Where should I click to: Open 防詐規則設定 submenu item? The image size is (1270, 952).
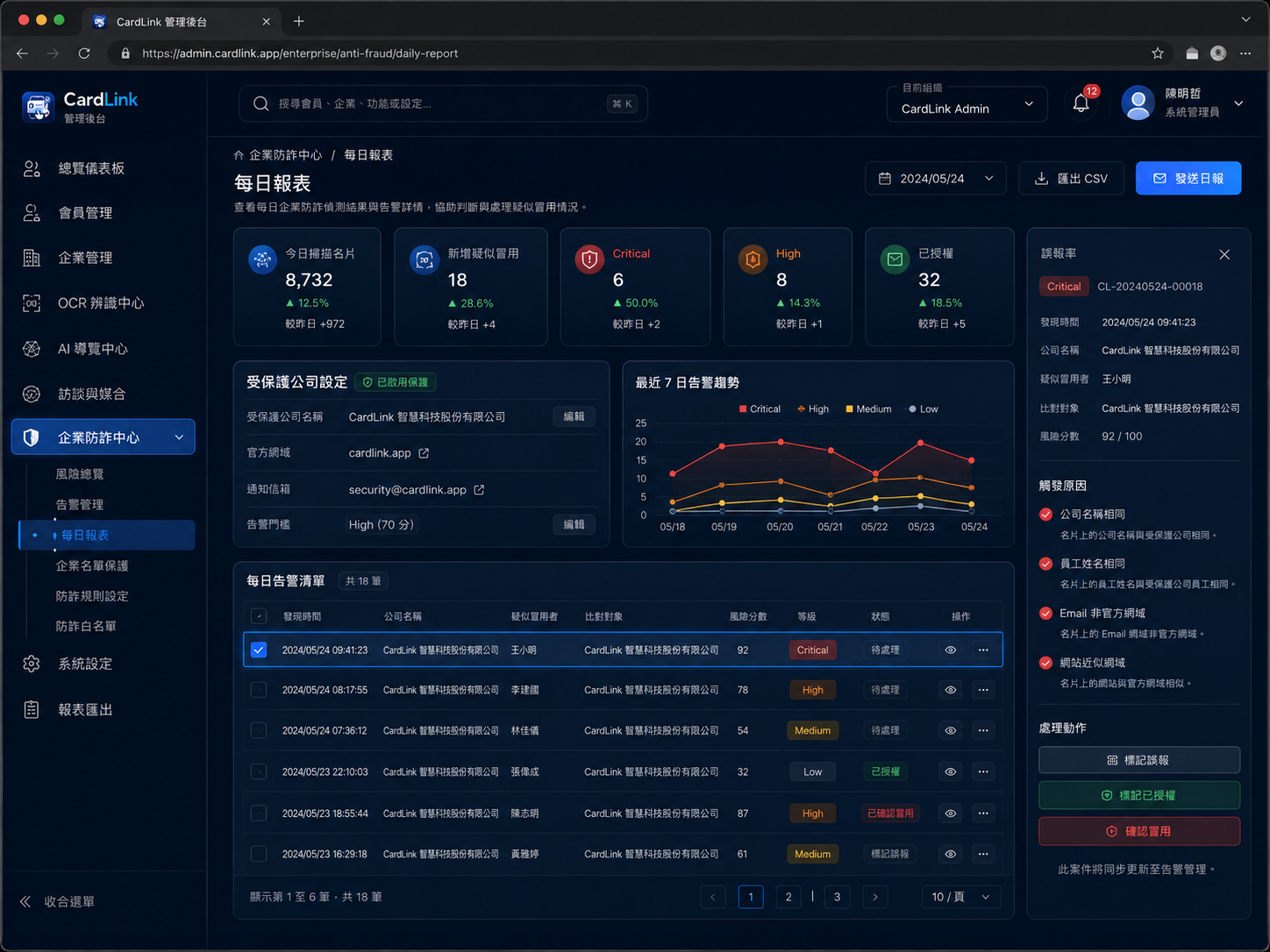(x=92, y=596)
